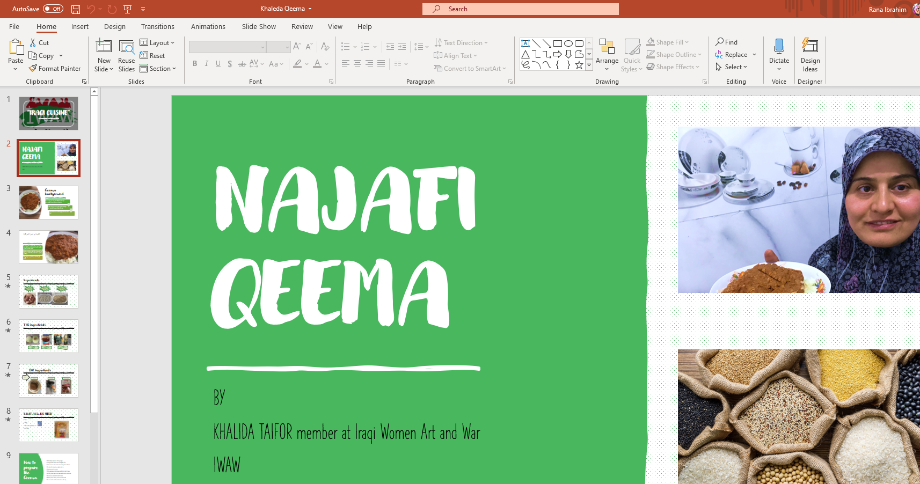Open the Layout dropdown
The height and width of the screenshot is (484, 920).
coord(157,43)
